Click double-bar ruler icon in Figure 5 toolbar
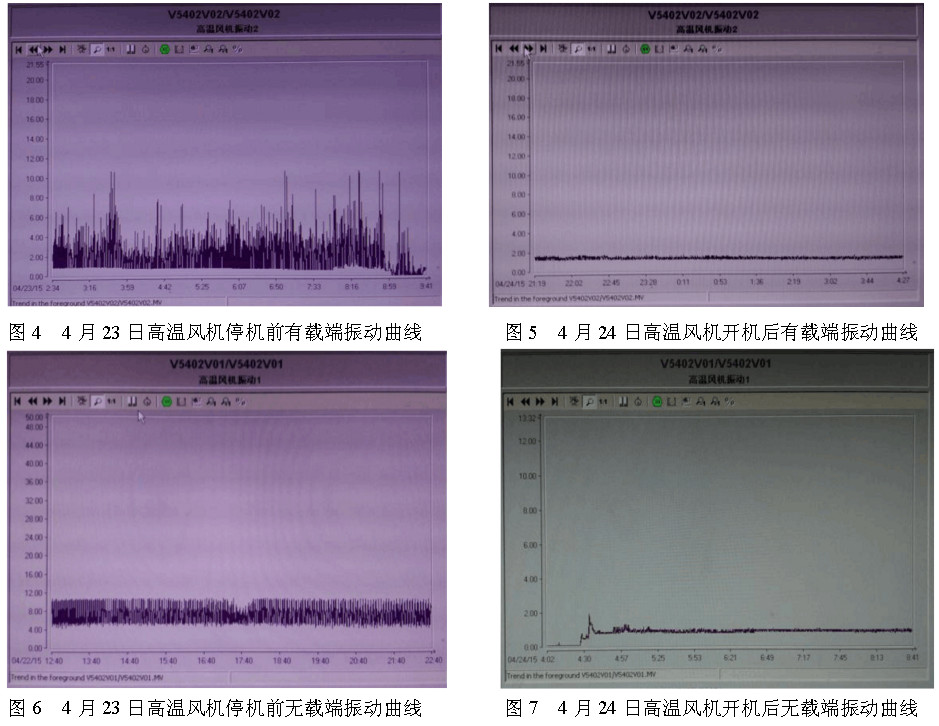Image resolution: width=939 pixels, height=726 pixels. [611, 49]
